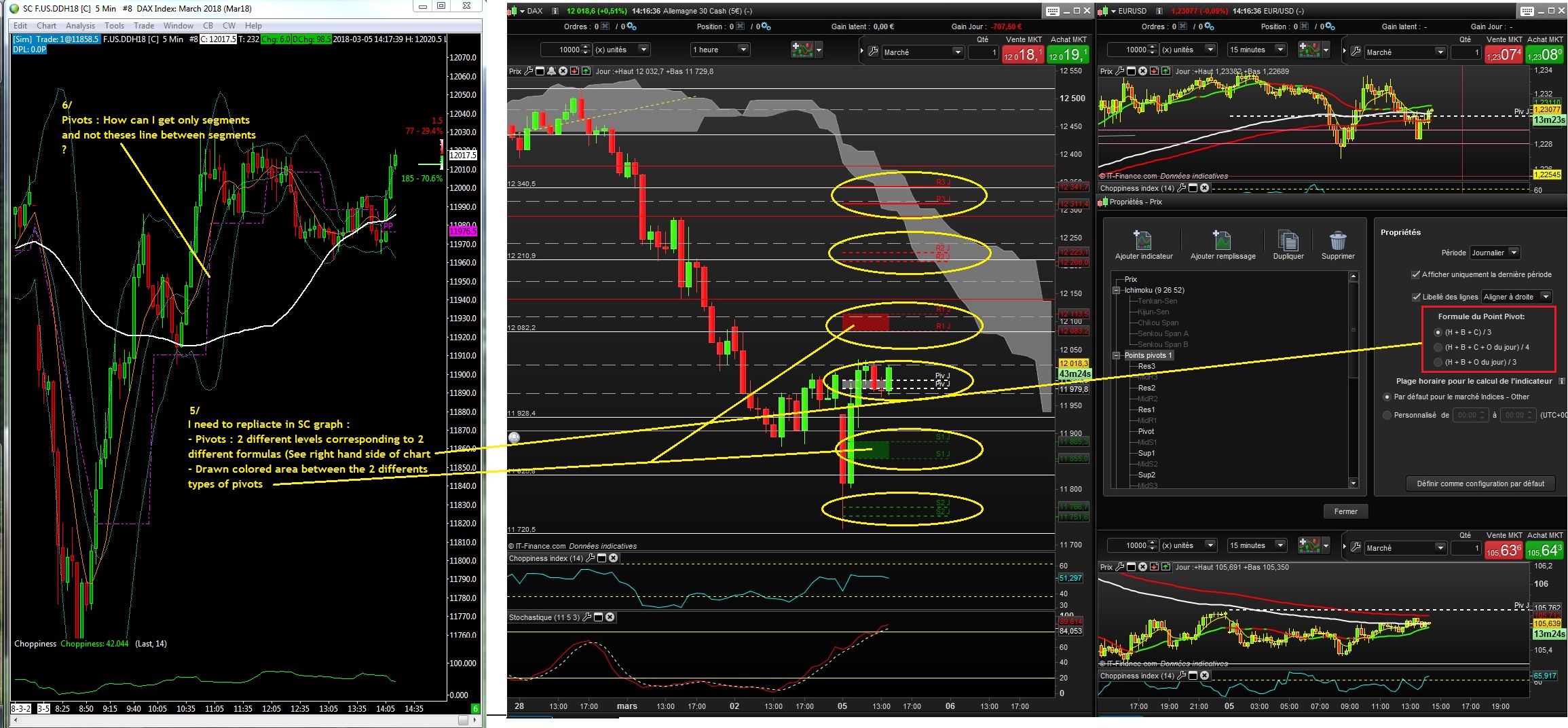Select the (H + B + C) / 3 formula
The height and width of the screenshot is (728, 1568).
tap(1438, 332)
